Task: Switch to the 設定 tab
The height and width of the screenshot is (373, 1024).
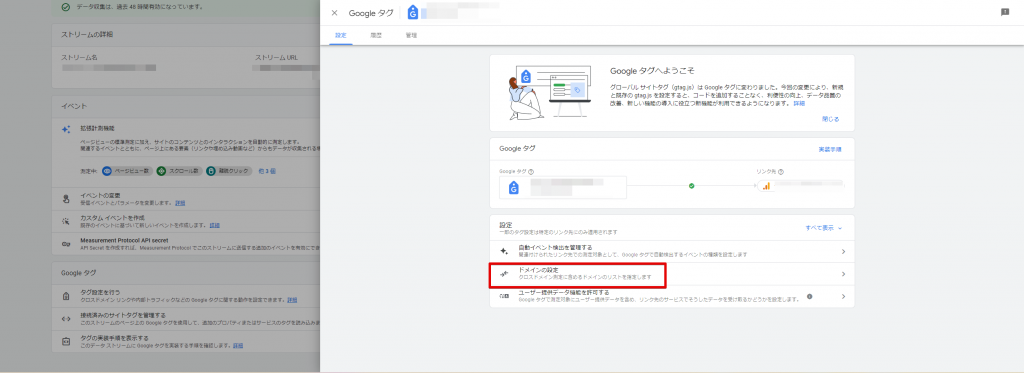Action: point(341,35)
